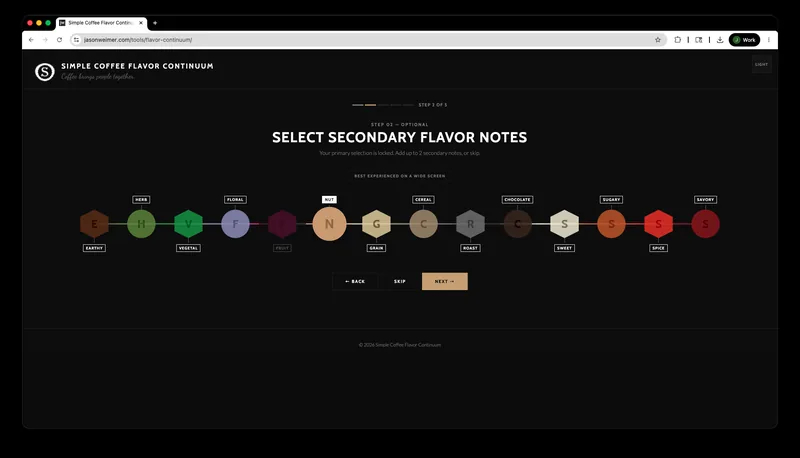This screenshot has height=458, width=800.
Task: Click the Roast label tag
Action: 470,248
